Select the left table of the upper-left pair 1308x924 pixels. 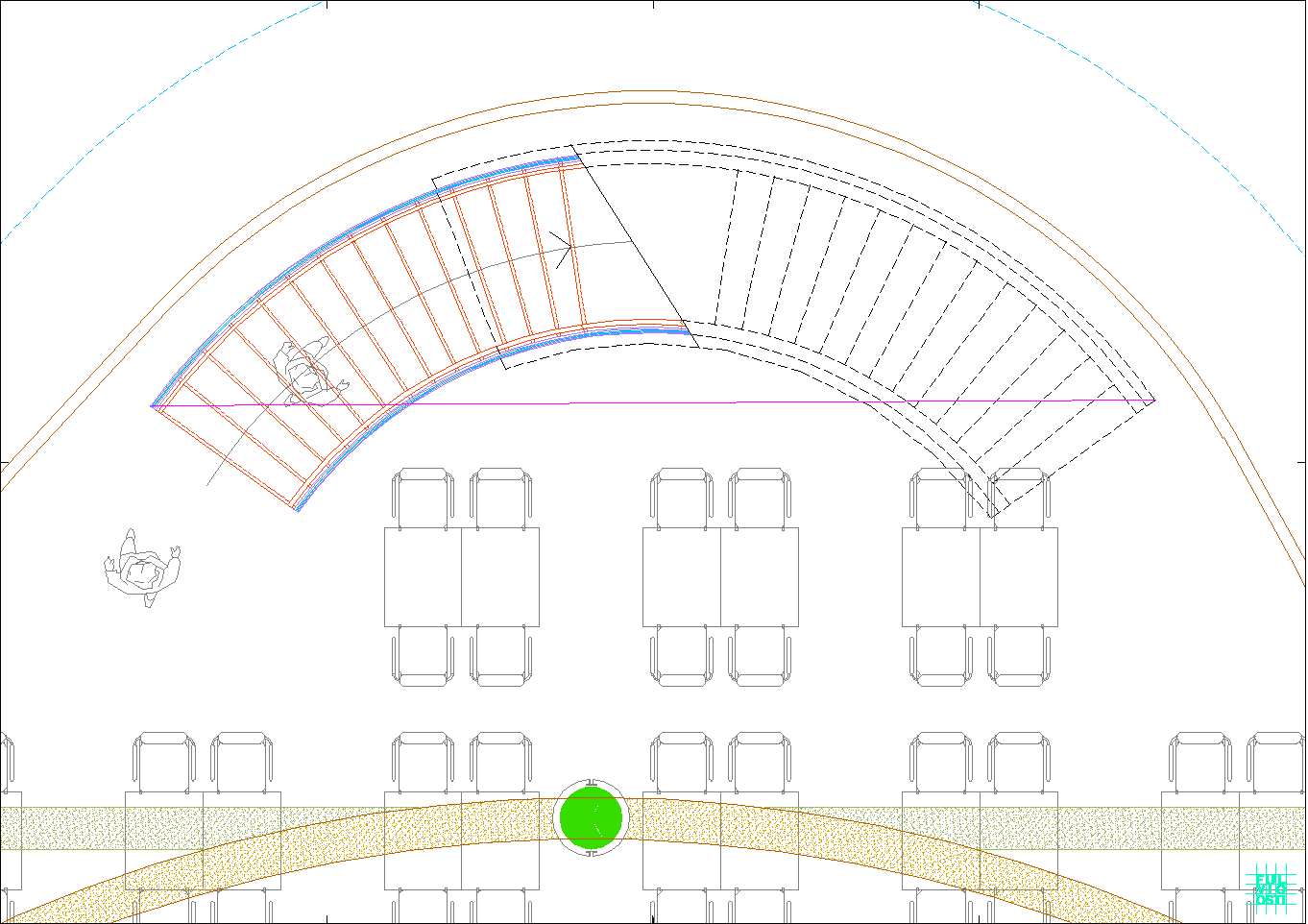point(423,576)
